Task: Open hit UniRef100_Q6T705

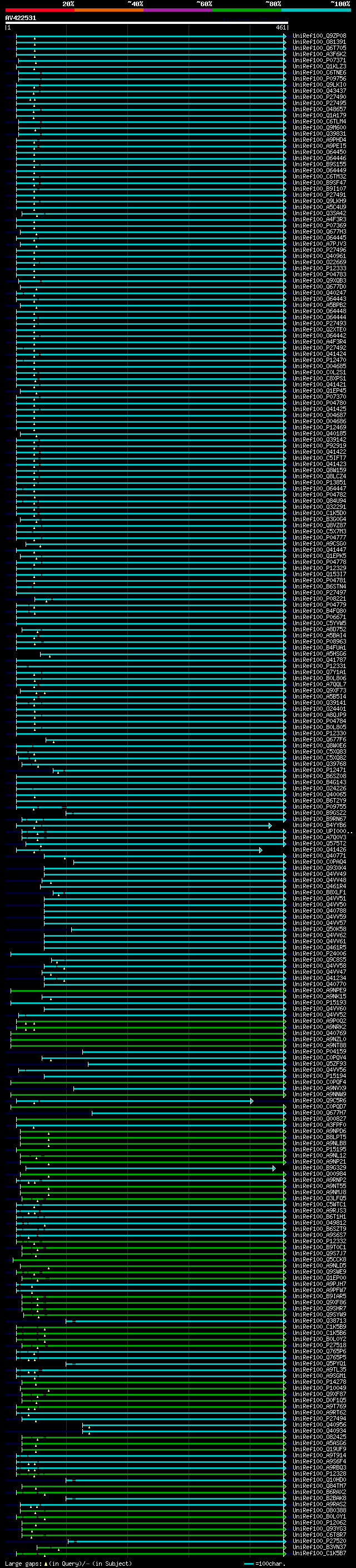Action: point(319,48)
